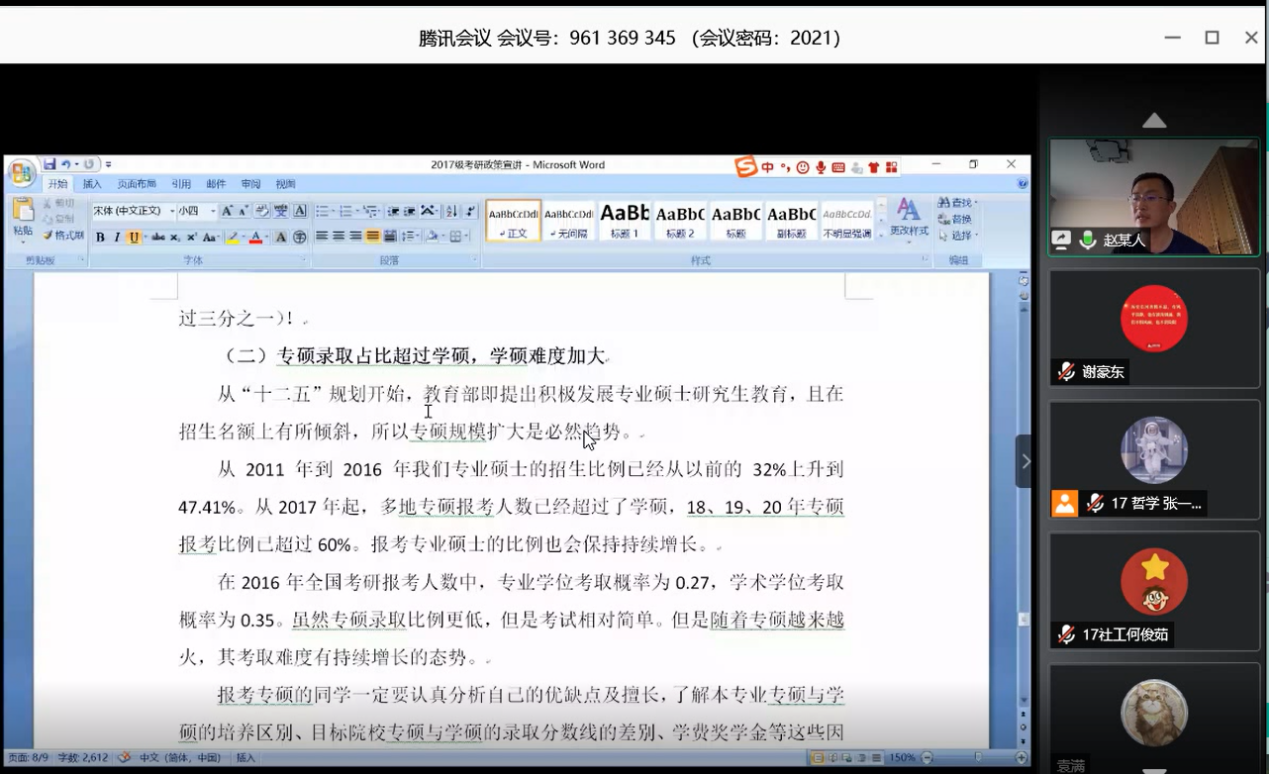Image resolution: width=1269 pixels, height=774 pixels.
Task: Toggle Italic formatting button
Action: (x=116, y=237)
